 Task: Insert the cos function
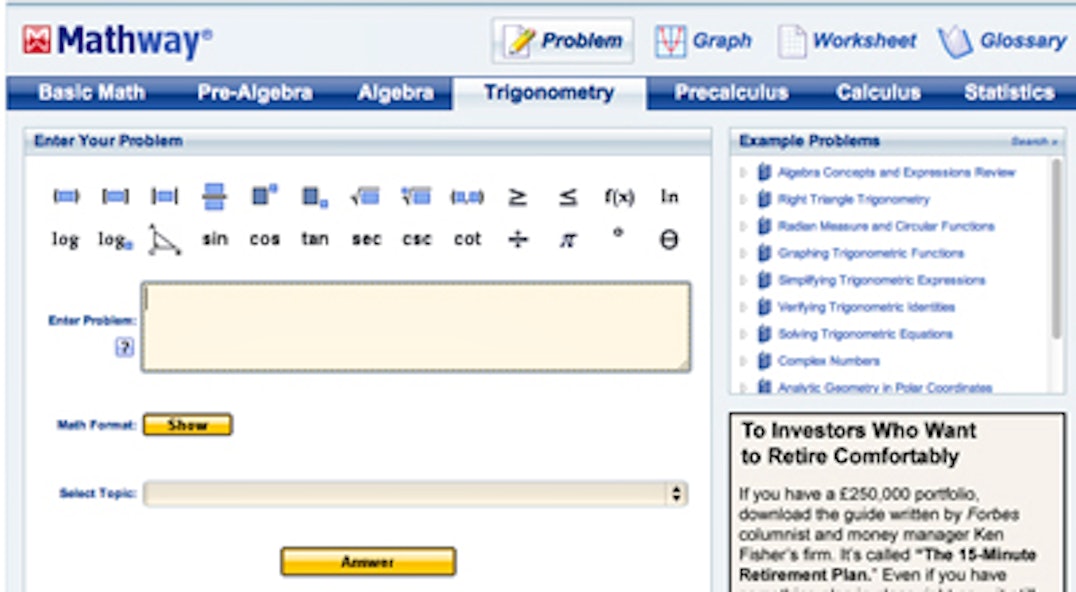click(265, 239)
